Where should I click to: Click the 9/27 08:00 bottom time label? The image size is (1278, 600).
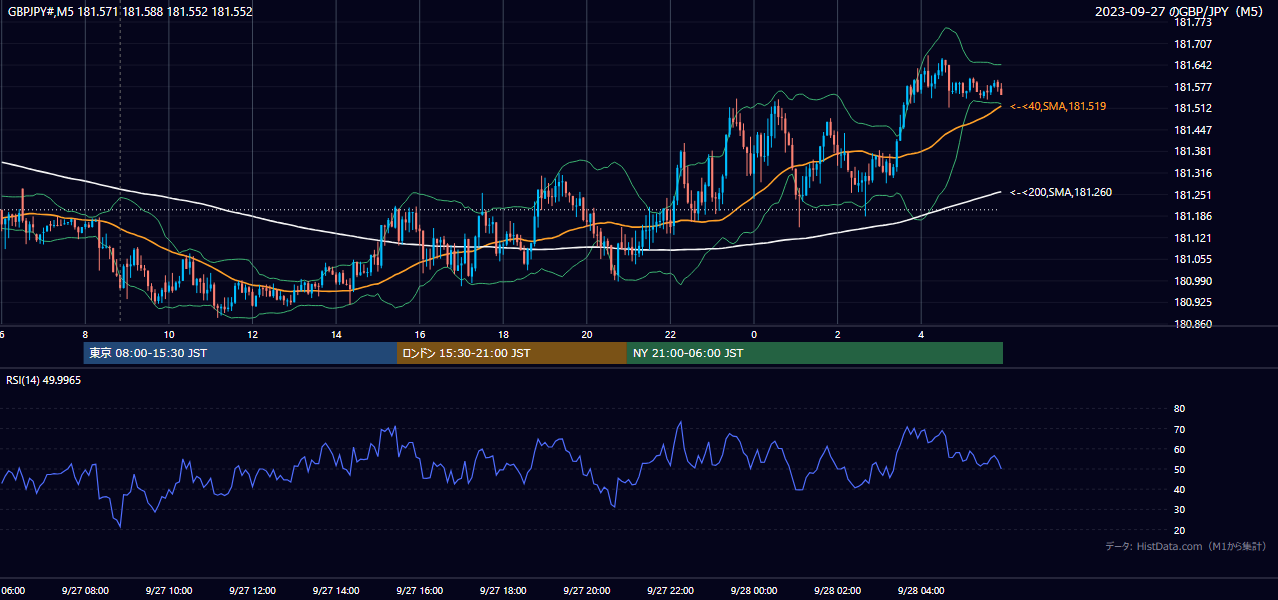85,591
